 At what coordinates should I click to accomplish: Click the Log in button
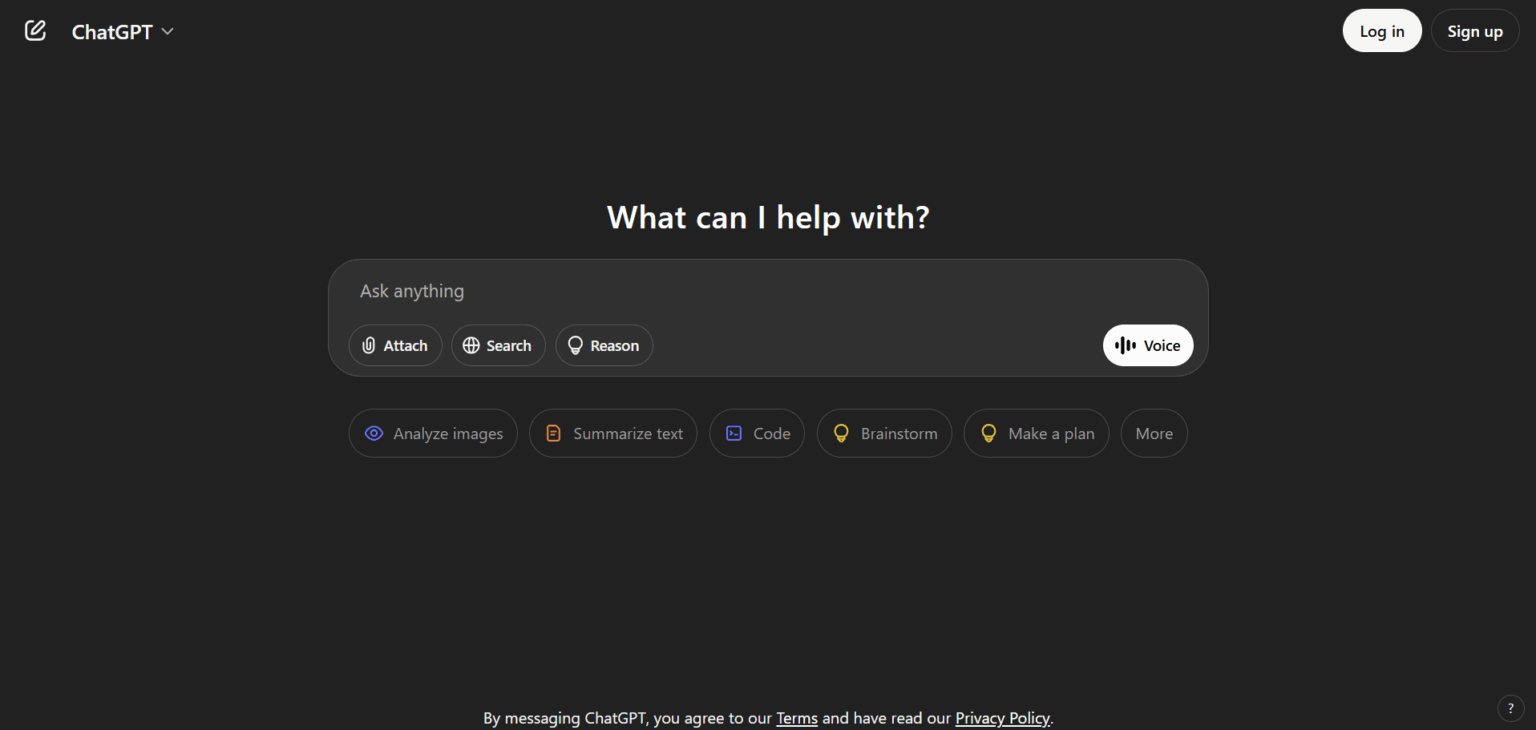[x=1381, y=31]
